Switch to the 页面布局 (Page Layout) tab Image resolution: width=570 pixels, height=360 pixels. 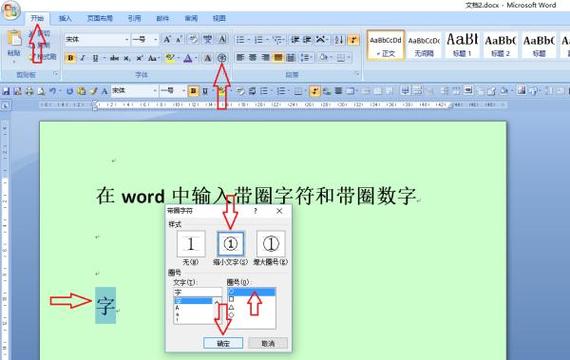(x=100, y=18)
